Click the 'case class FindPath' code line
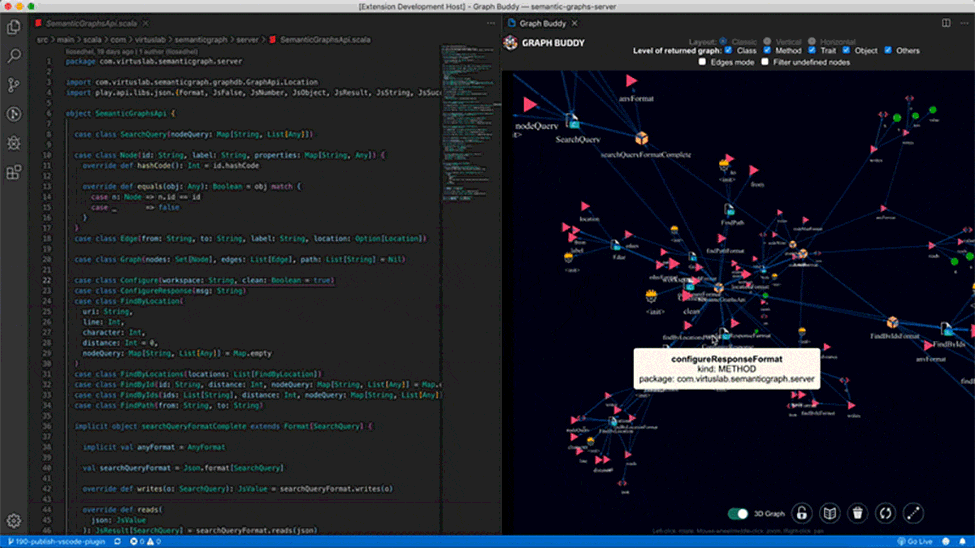 click(x=169, y=405)
